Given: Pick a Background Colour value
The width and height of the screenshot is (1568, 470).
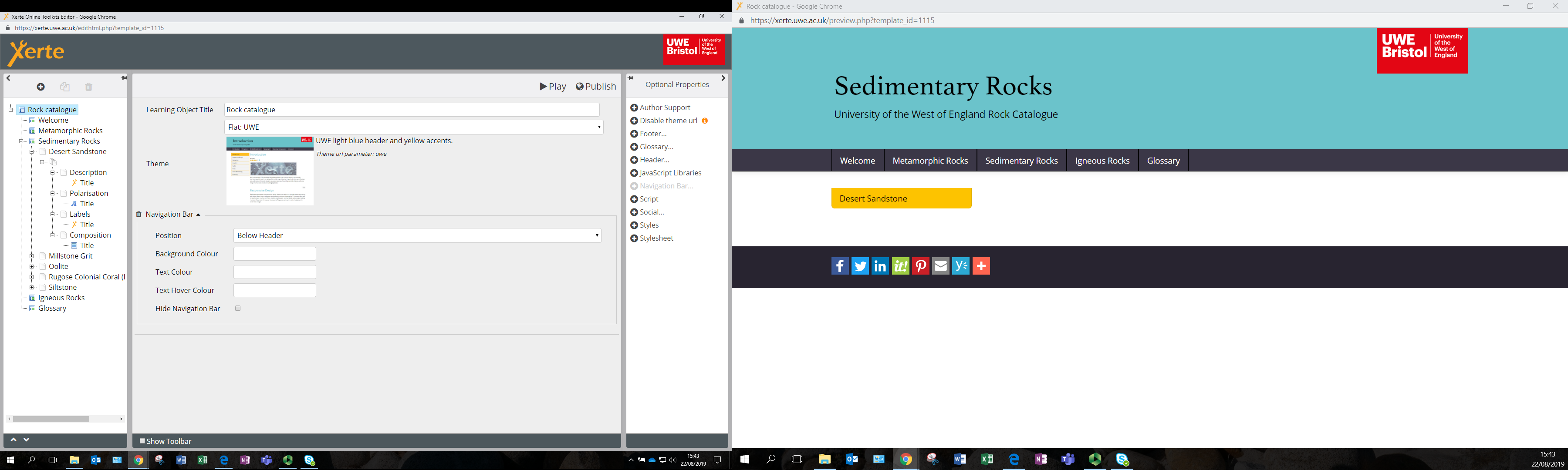Looking at the screenshot, I should pyautogui.click(x=274, y=254).
